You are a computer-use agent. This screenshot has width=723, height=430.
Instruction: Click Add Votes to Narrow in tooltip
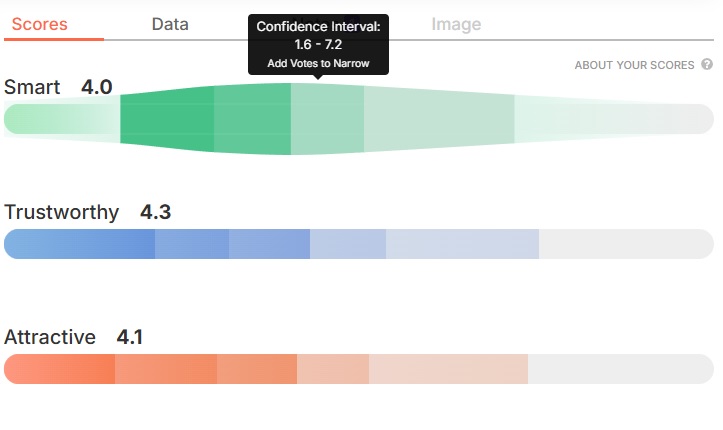(318, 63)
